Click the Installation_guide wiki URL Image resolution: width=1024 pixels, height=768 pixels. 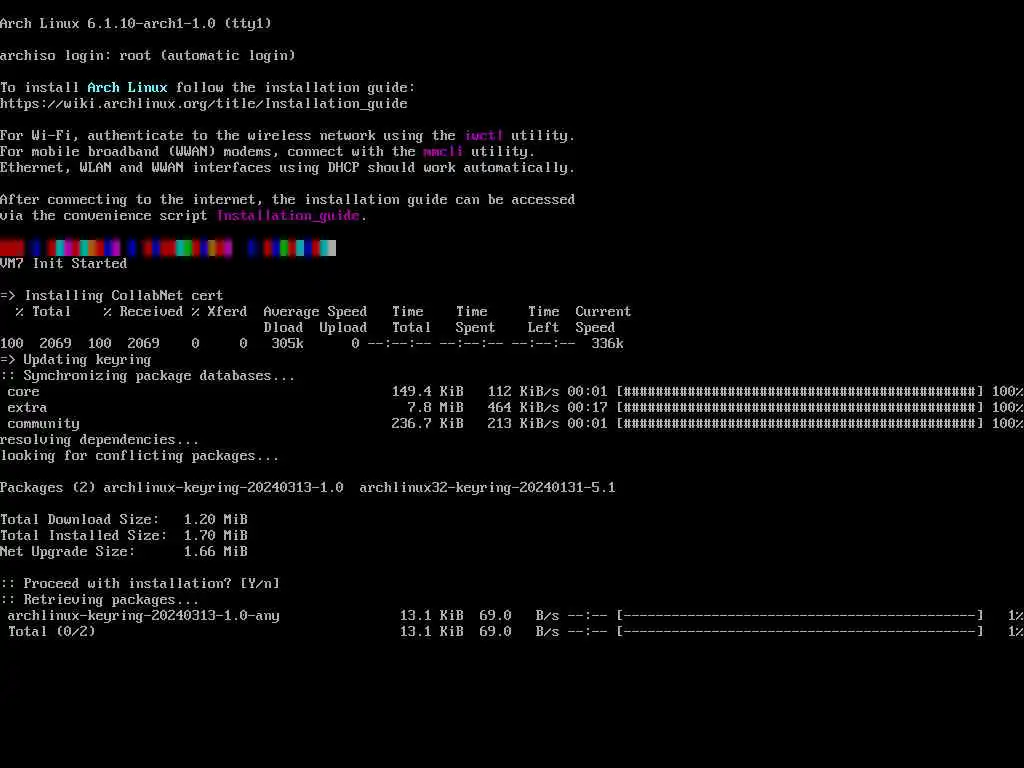pyautogui.click(x=204, y=104)
